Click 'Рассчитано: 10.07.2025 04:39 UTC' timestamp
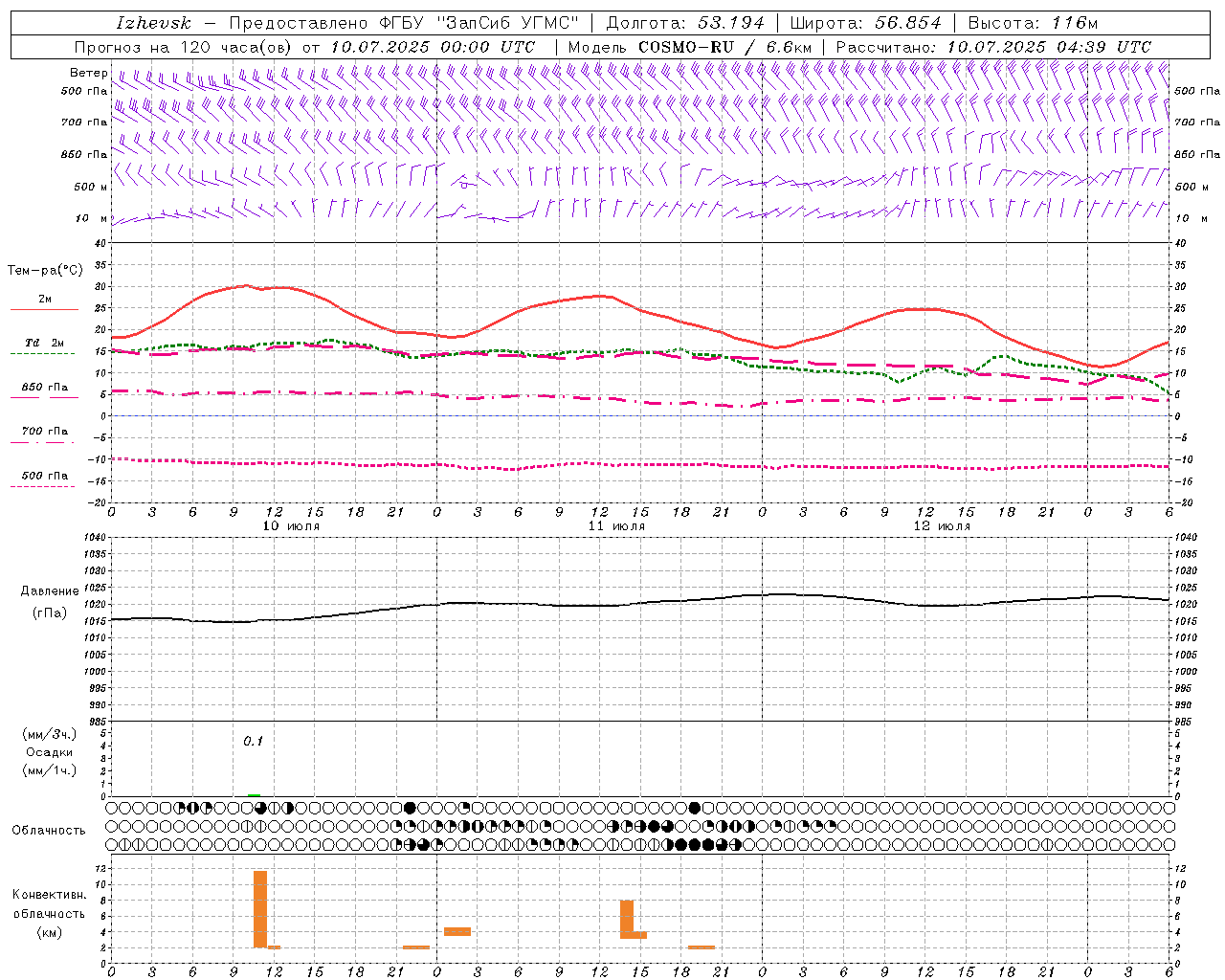The height and width of the screenshot is (980, 1225). tap(993, 47)
